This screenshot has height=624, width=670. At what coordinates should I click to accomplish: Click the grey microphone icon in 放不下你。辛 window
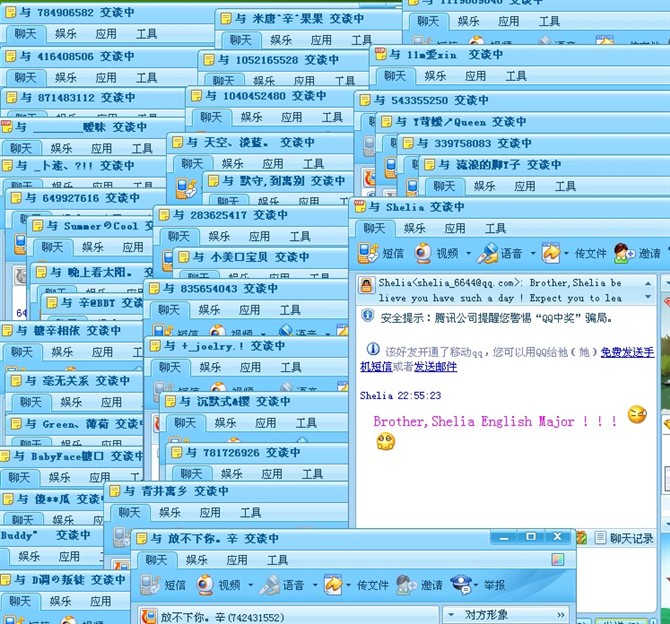pos(269,584)
